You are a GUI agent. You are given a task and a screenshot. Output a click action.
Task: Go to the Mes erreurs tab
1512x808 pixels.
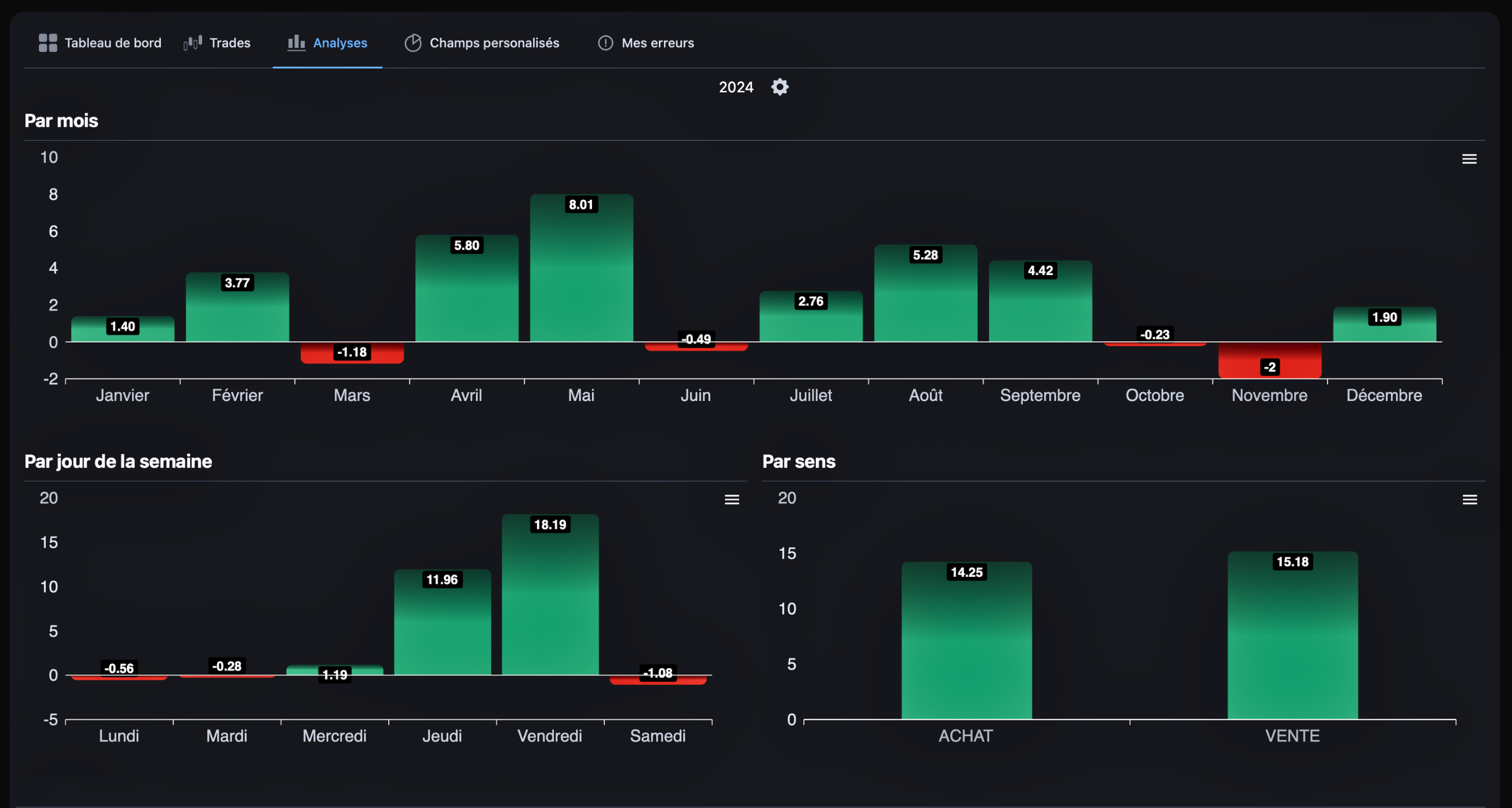point(658,43)
